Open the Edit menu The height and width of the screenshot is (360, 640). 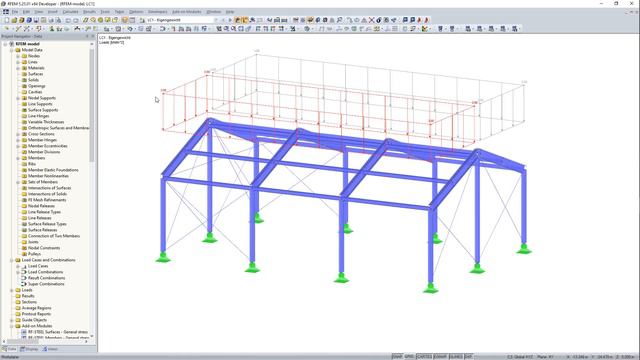click(x=26, y=12)
